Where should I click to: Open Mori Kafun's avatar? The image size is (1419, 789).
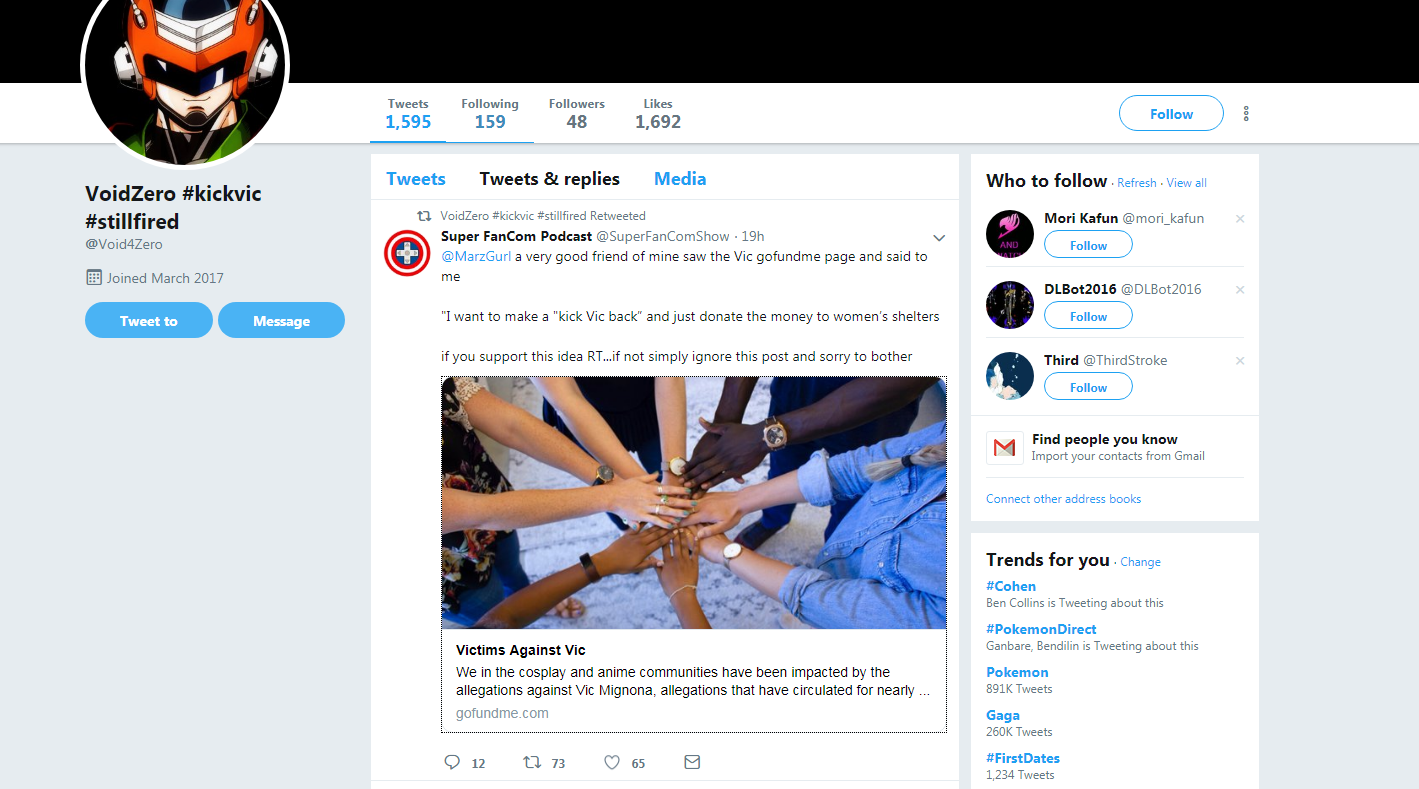coord(1010,234)
